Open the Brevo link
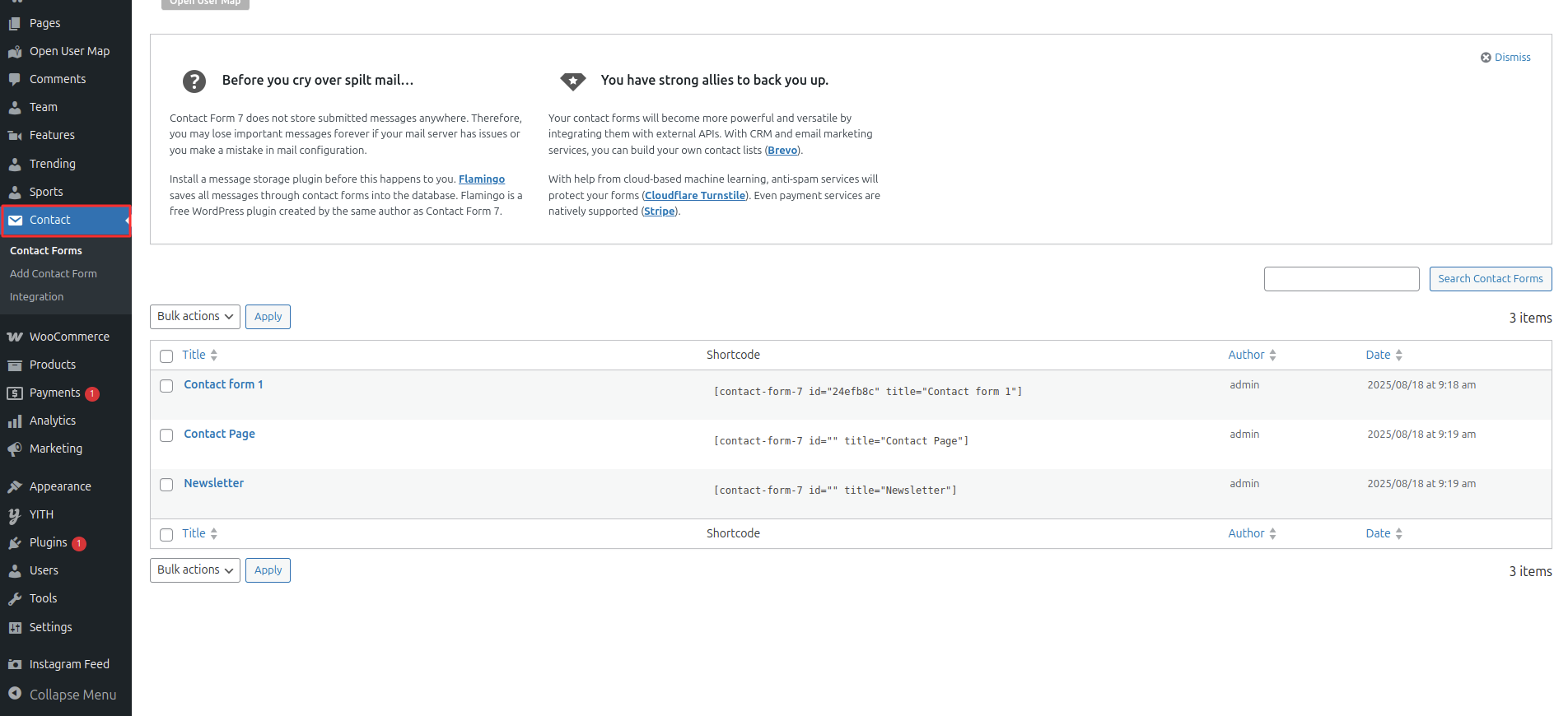The height and width of the screenshot is (716, 1568). tap(782, 150)
